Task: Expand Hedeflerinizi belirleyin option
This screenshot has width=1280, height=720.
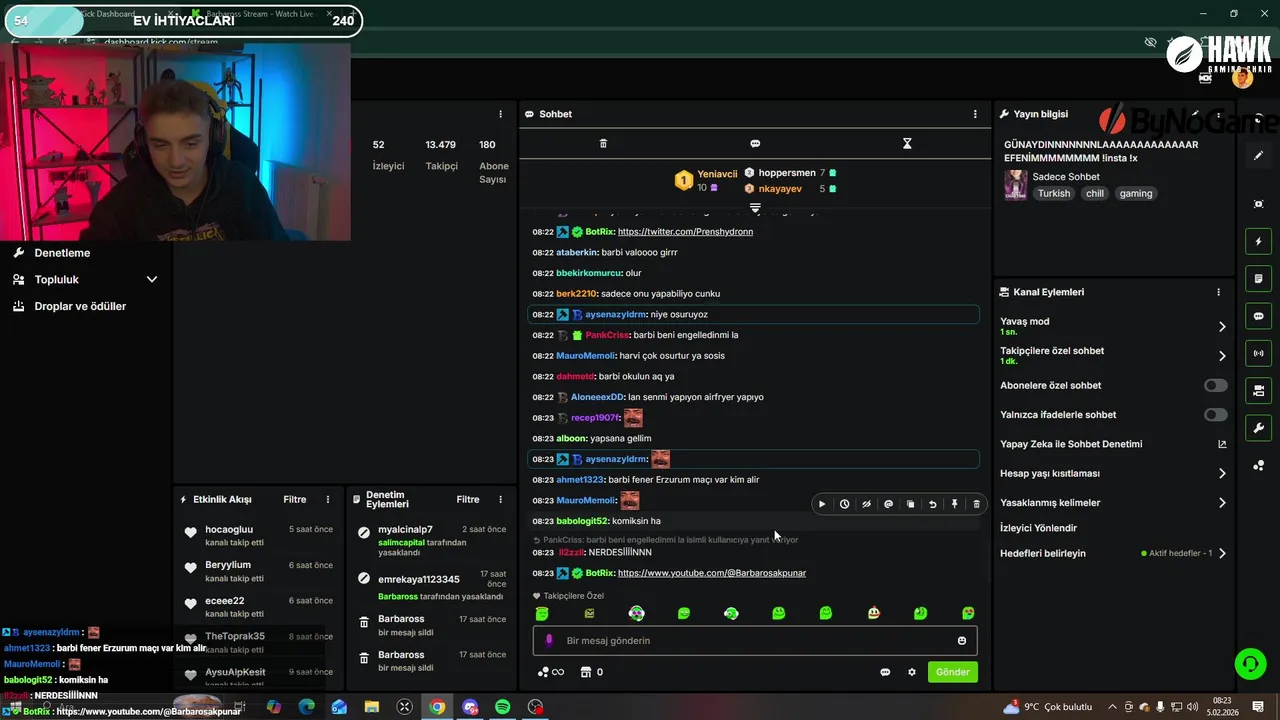Action: click(1222, 553)
